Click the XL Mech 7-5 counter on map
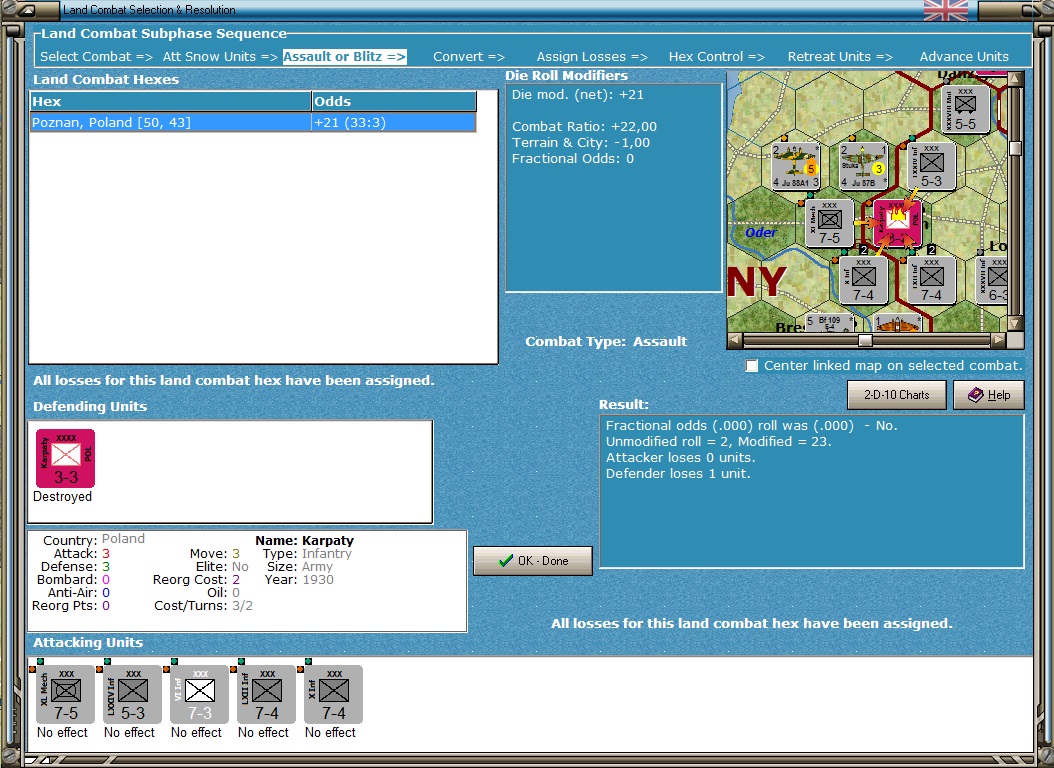1054x768 pixels. [829, 223]
